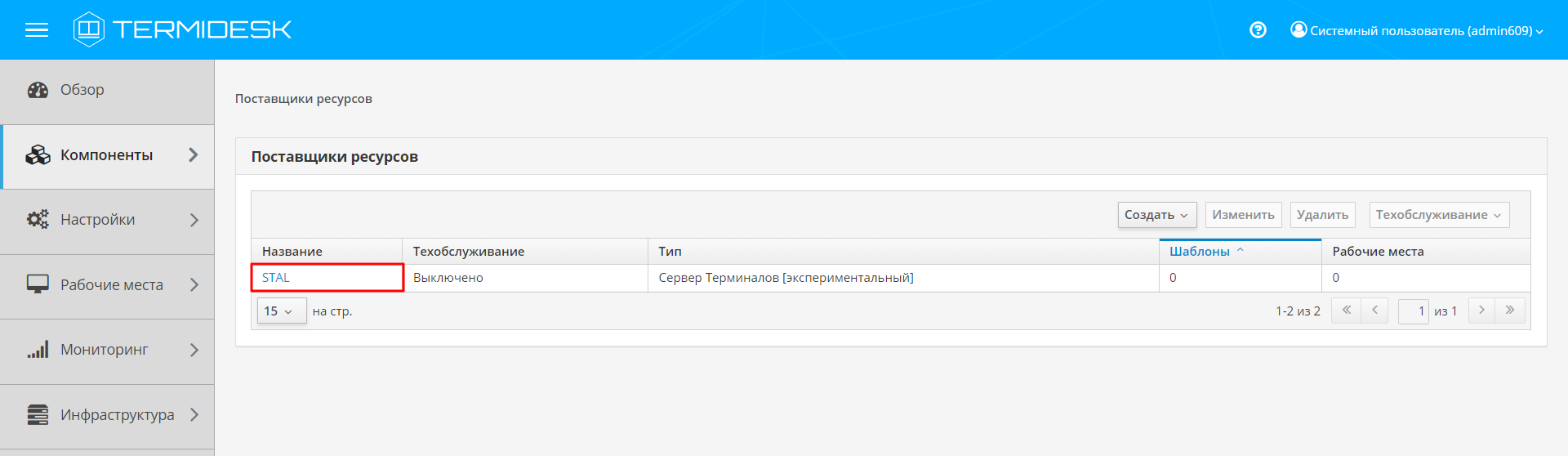Click the hamburger menu icon
The height and width of the screenshot is (456, 1568).
pyautogui.click(x=37, y=30)
